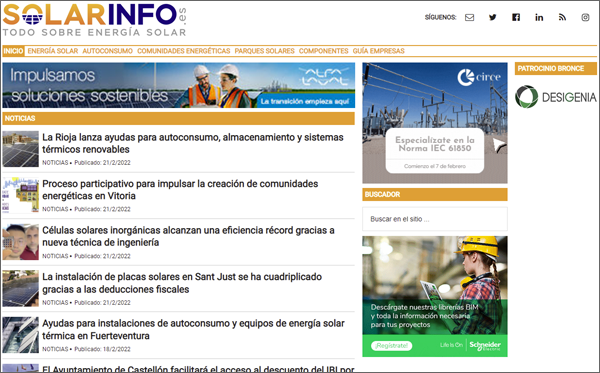Screen dimensions: 600x373
Task: Select the Inicio menu tab
Action: 13,51
